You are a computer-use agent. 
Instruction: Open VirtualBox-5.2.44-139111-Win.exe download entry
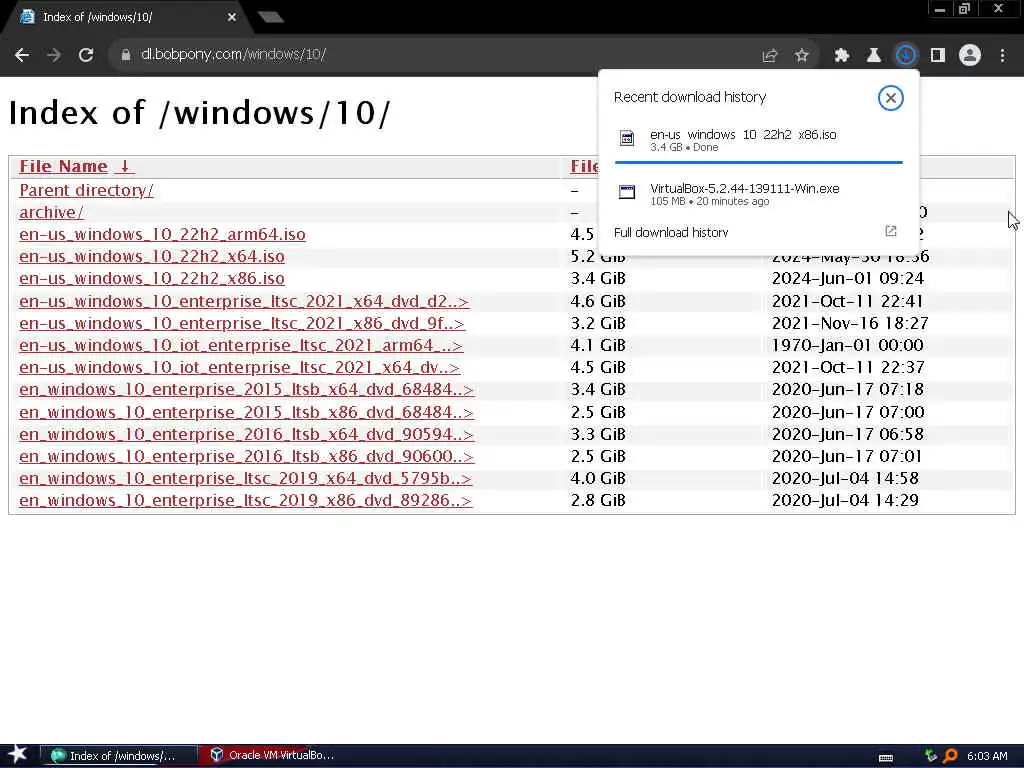coord(744,189)
